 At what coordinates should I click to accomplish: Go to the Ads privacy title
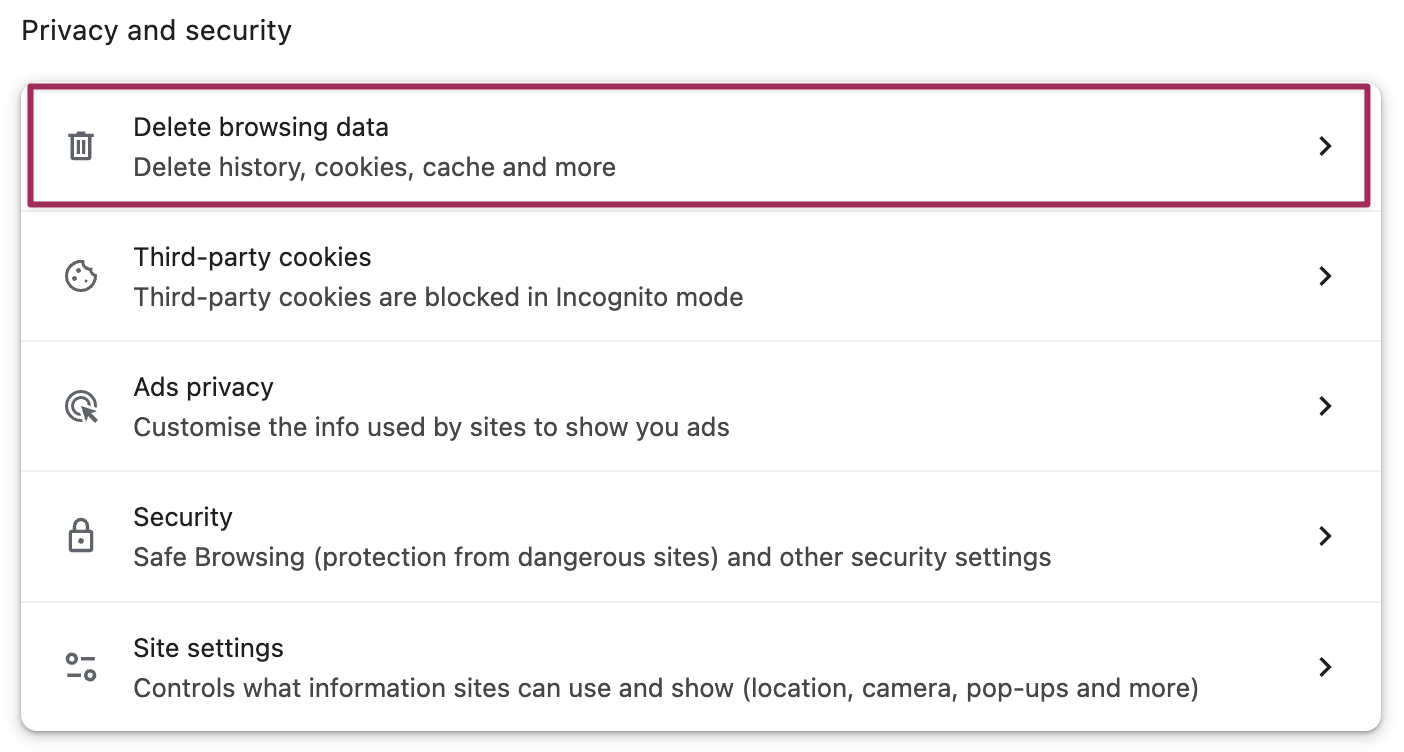pos(203,387)
